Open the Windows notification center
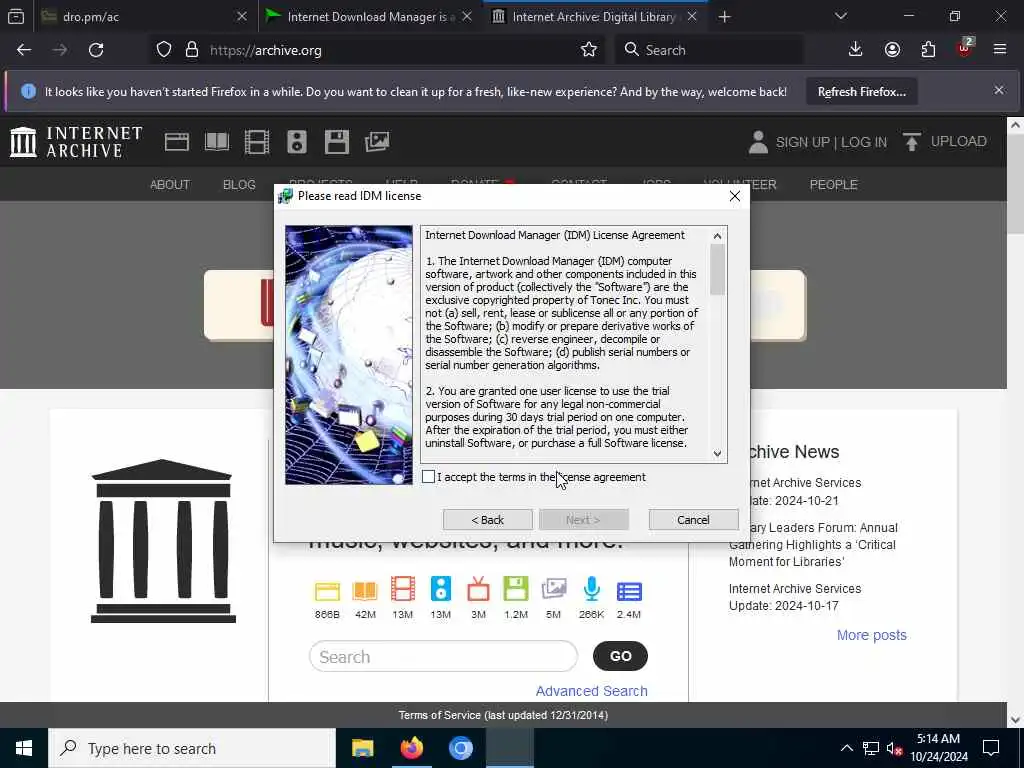The image size is (1024, 768). [991, 748]
